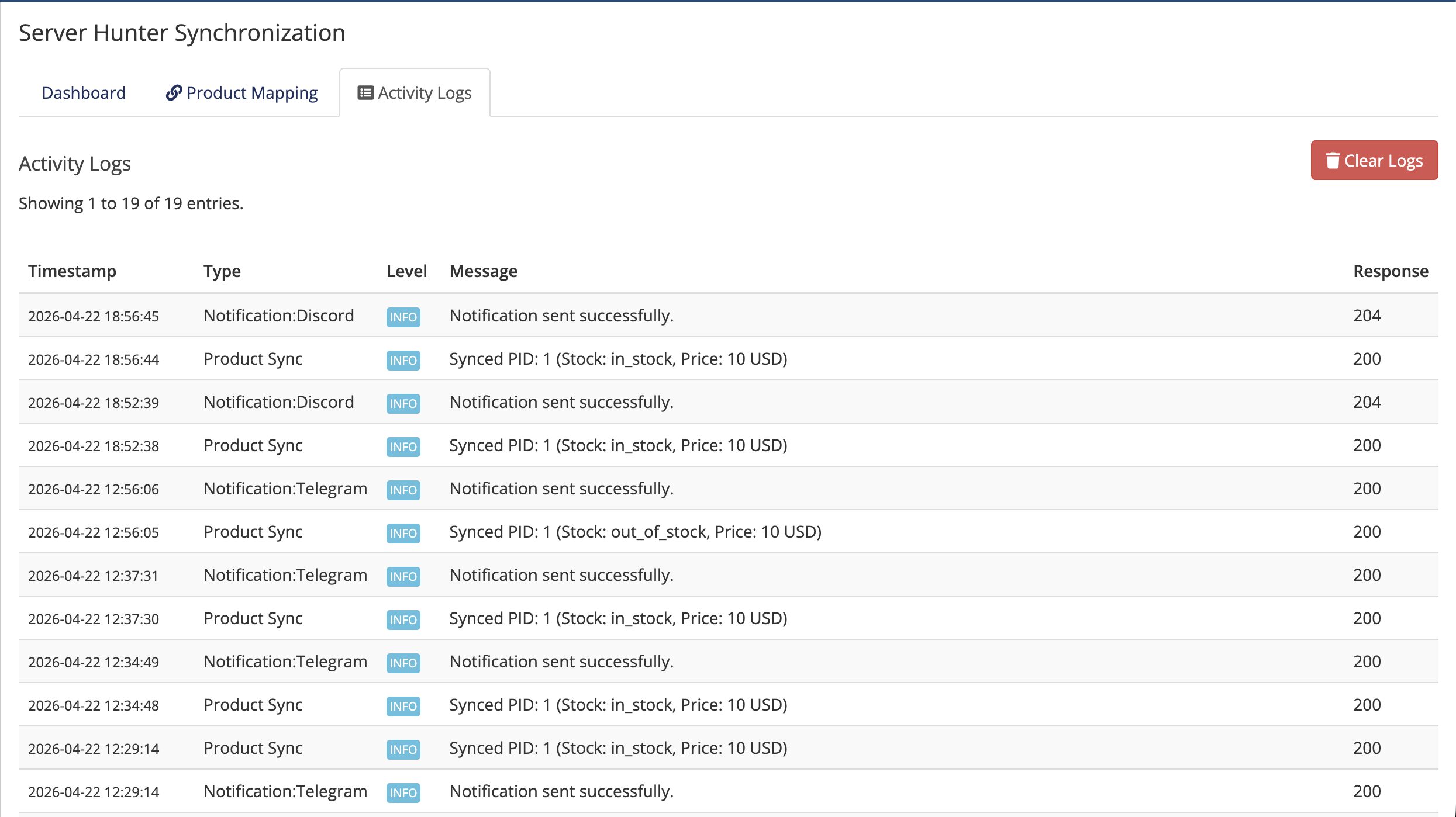
Task: Click the INFO badge for 12:56:05 entry
Action: tap(403, 533)
